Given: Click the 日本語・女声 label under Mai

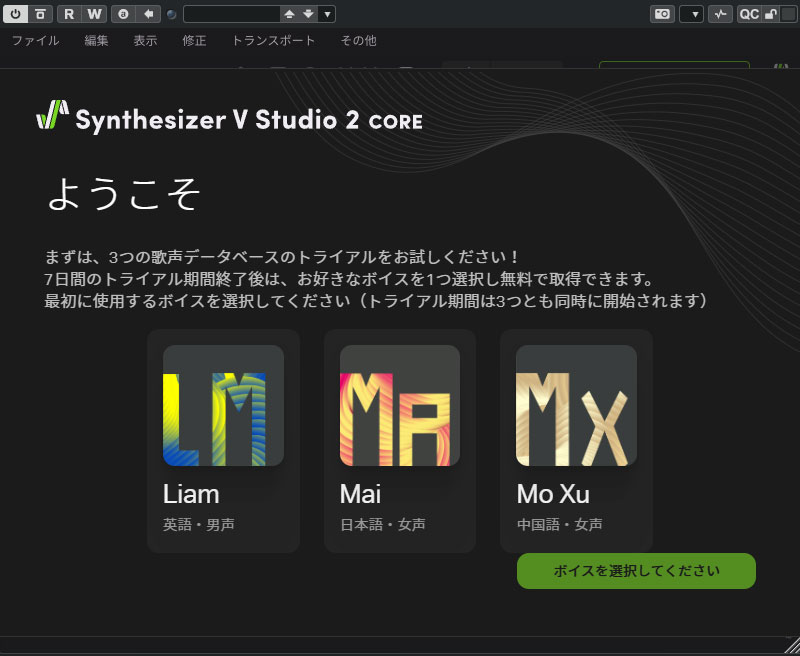Looking at the screenshot, I should (x=383, y=524).
